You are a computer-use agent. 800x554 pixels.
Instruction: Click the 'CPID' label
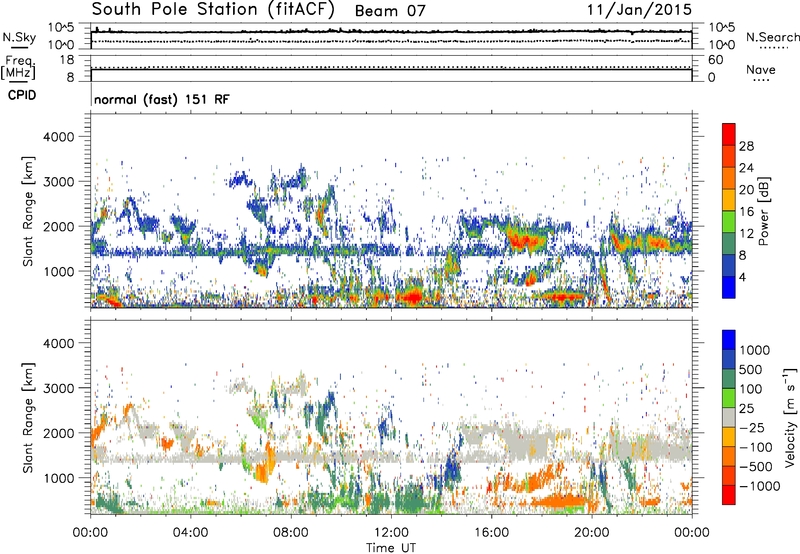(x=22, y=95)
